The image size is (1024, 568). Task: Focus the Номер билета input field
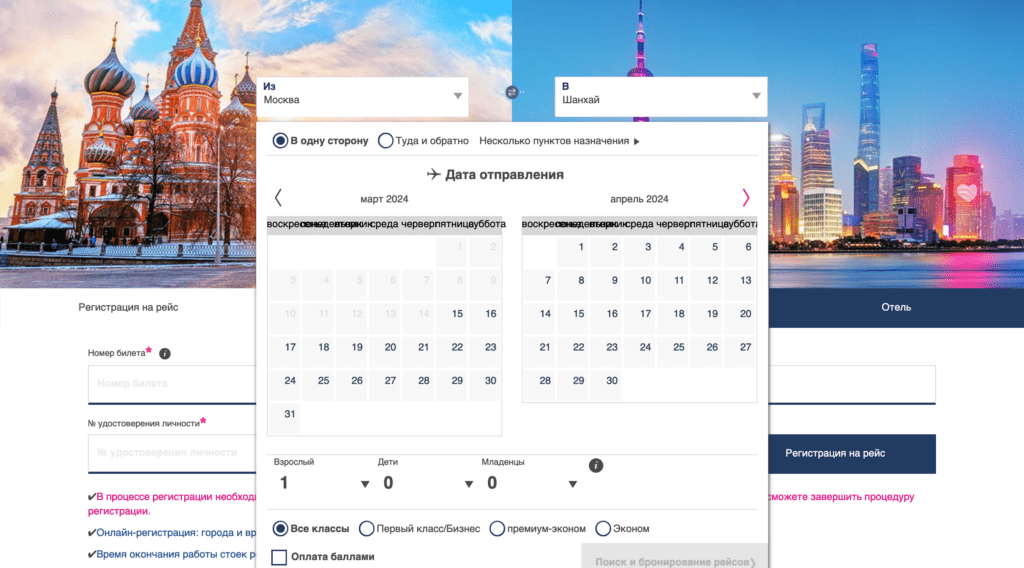click(x=172, y=384)
